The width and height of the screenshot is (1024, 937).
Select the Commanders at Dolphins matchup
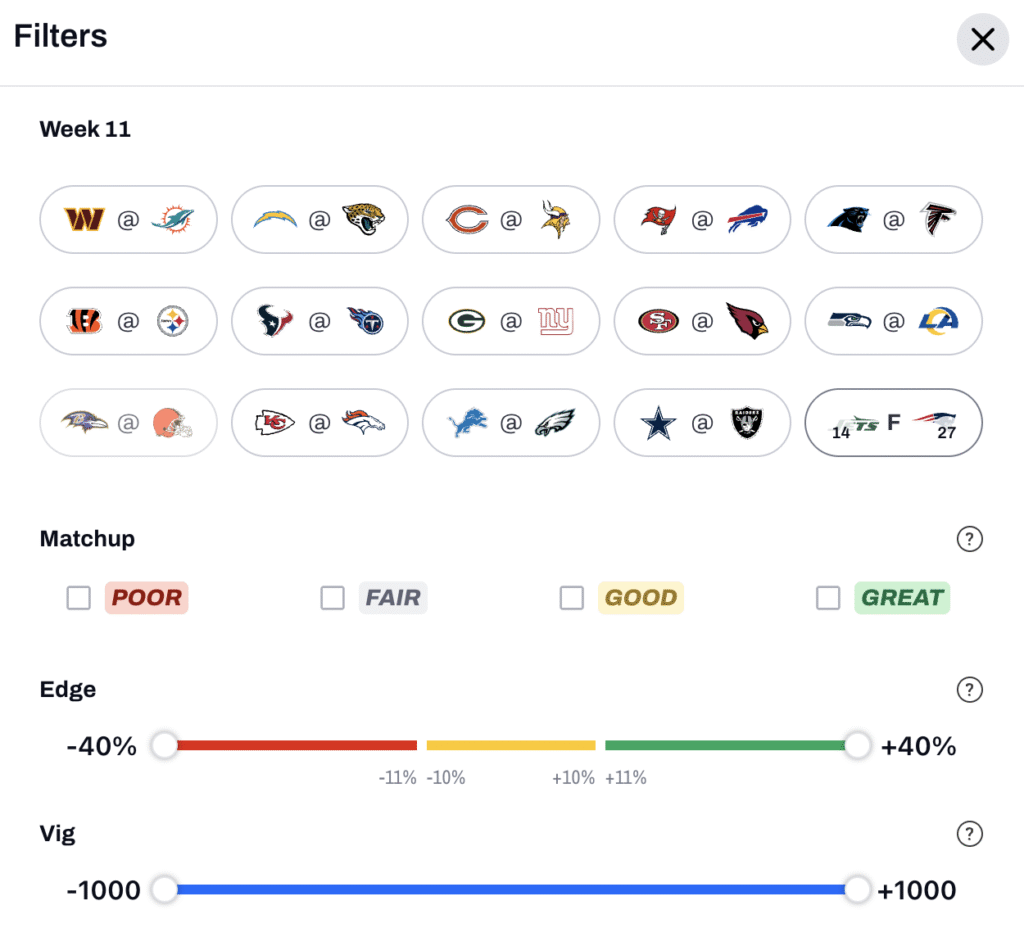click(x=128, y=219)
